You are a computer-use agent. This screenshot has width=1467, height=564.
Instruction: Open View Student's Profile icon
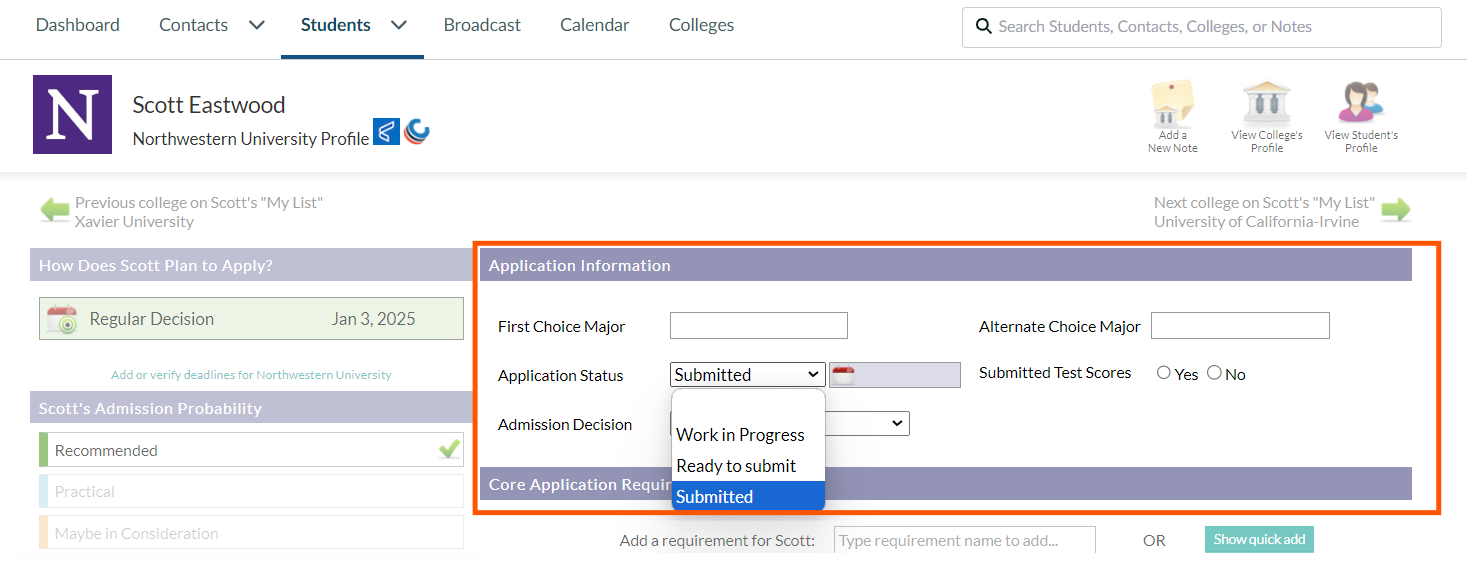[1360, 103]
